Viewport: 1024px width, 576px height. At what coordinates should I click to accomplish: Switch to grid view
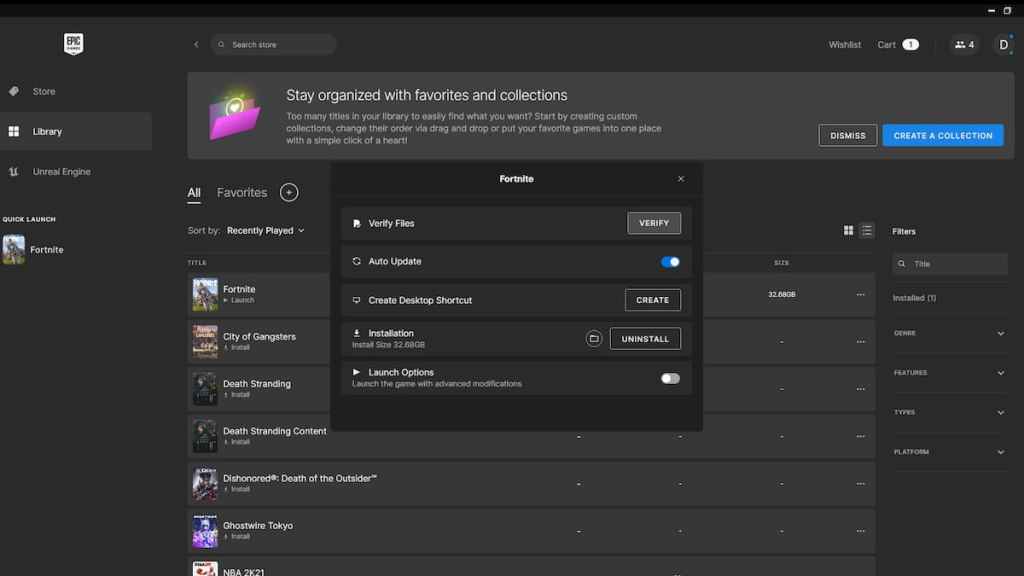848,231
